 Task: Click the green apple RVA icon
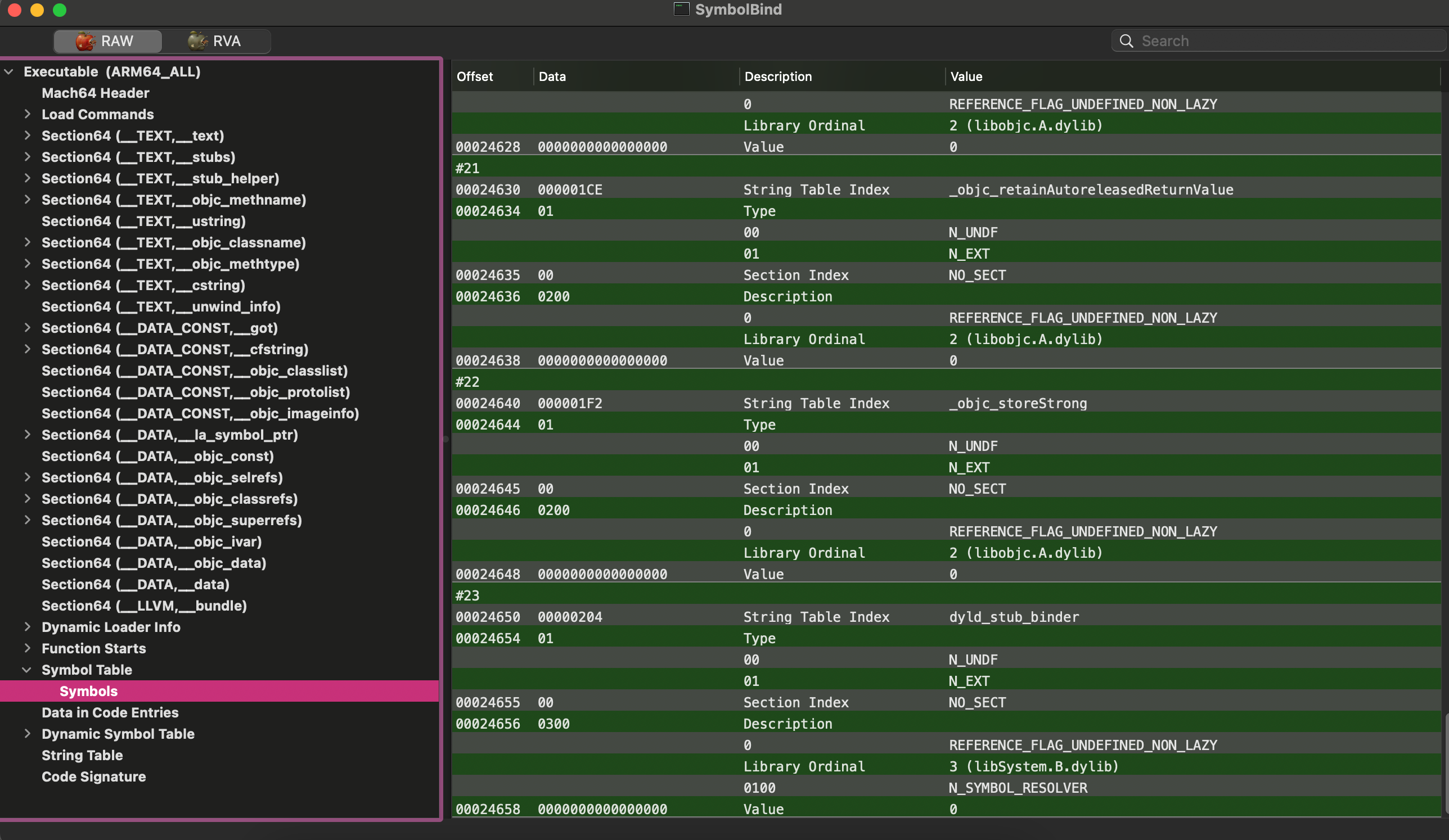(x=197, y=41)
